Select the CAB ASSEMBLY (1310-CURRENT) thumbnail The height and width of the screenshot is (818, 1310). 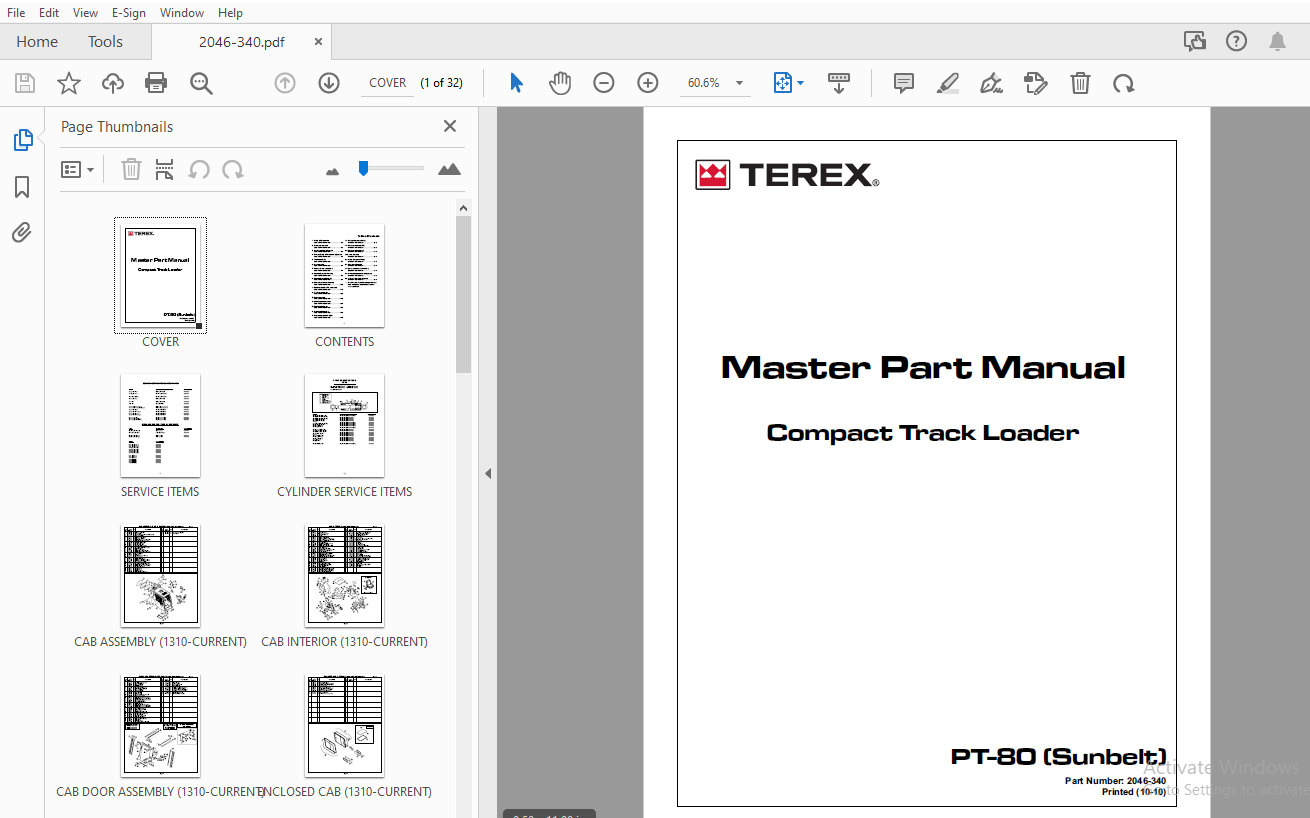160,576
